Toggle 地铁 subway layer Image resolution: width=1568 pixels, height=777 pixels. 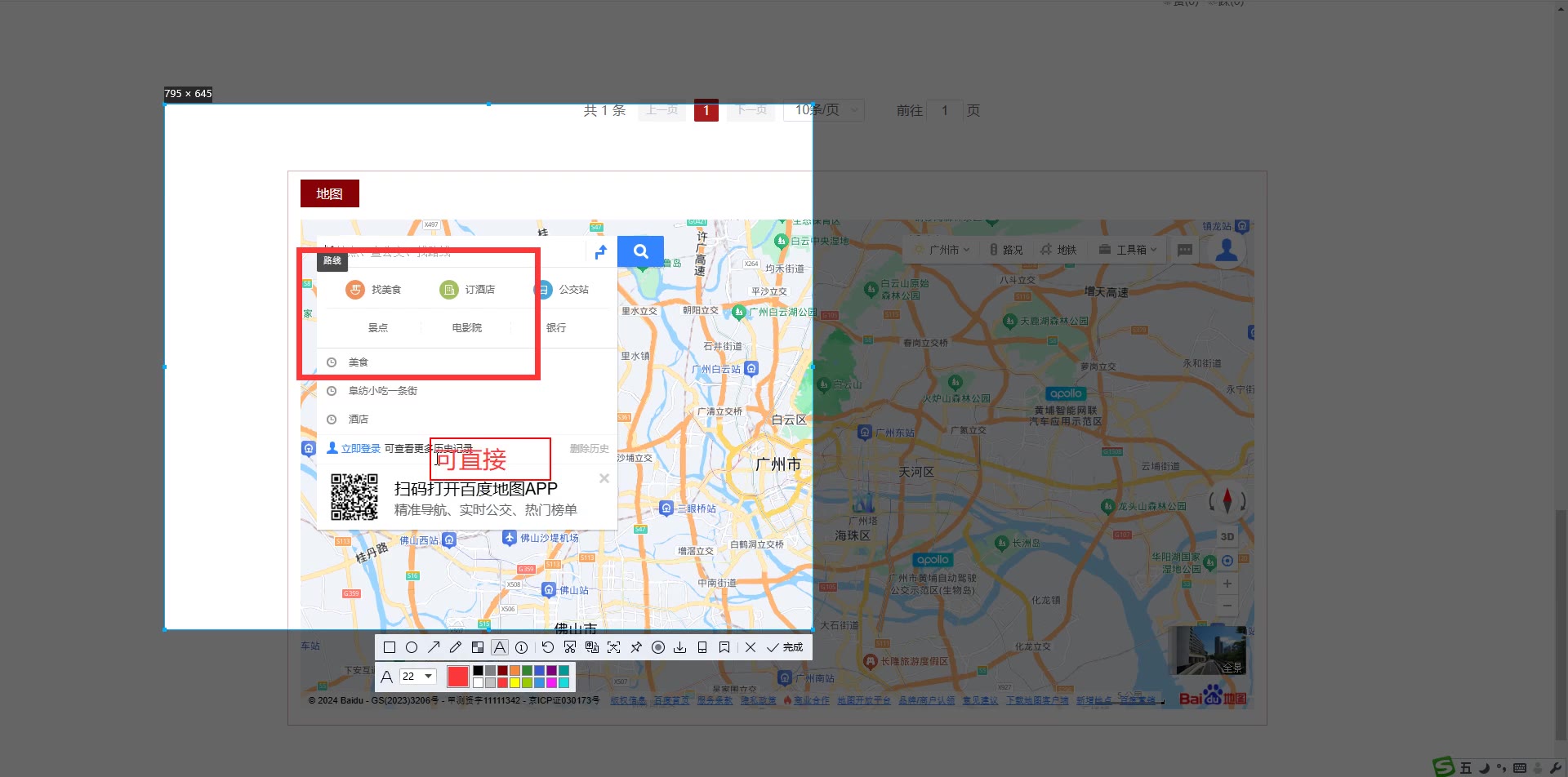tap(1058, 250)
